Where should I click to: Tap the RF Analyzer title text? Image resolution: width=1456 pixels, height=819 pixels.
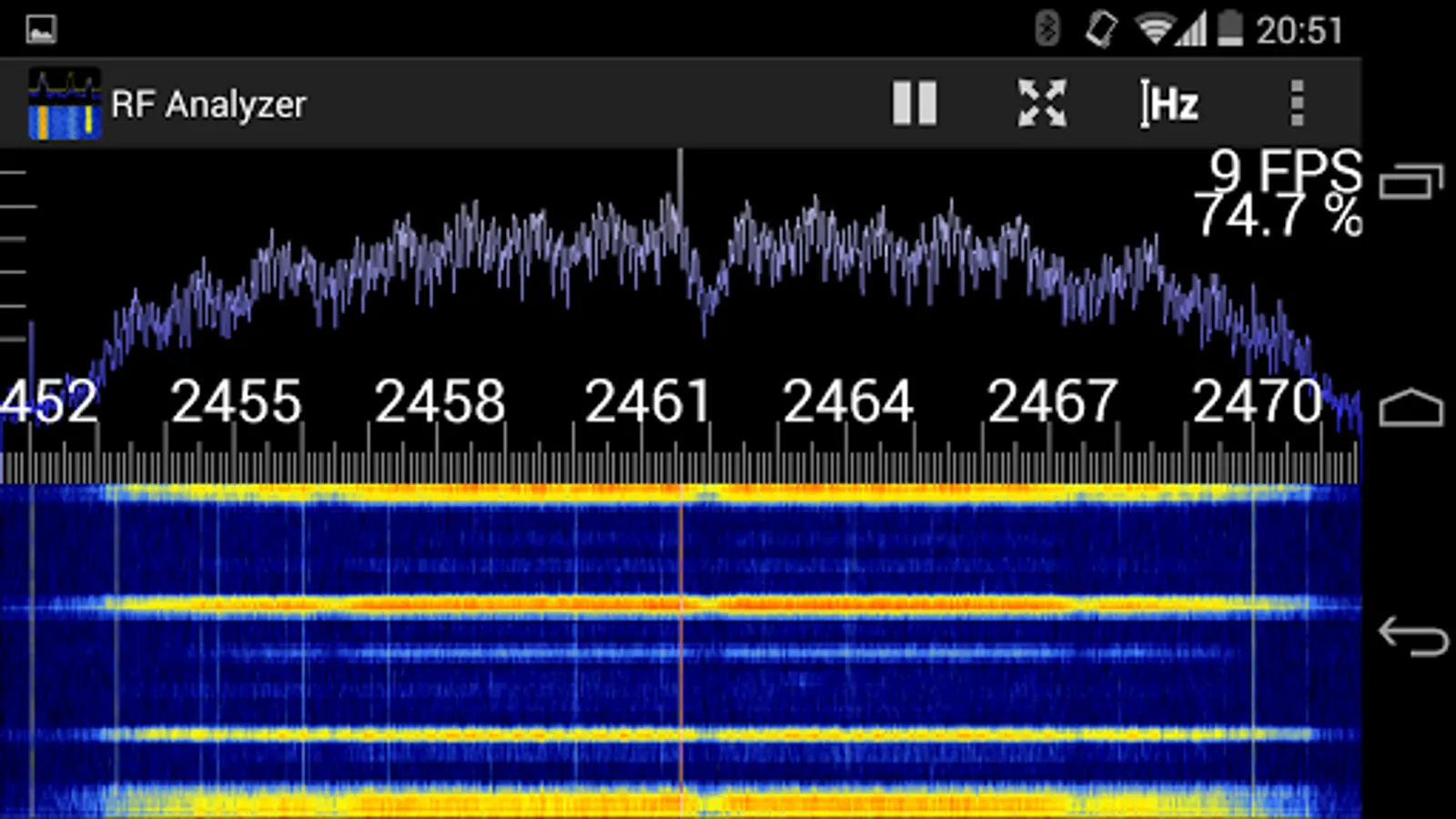click(208, 105)
